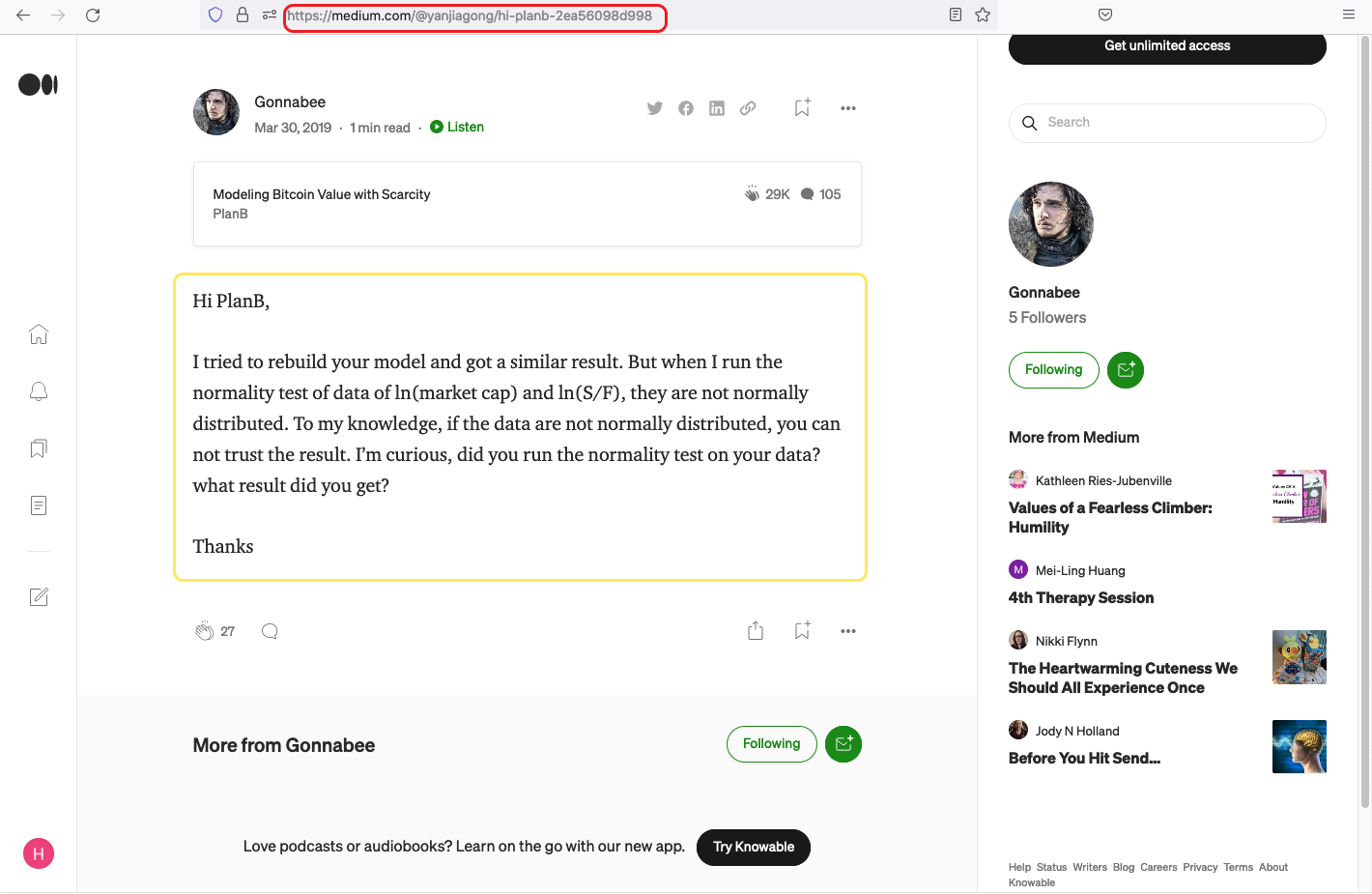The height and width of the screenshot is (894, 1372).
Task: Click Gonnabee's small avatar near title
Action: 216,112
